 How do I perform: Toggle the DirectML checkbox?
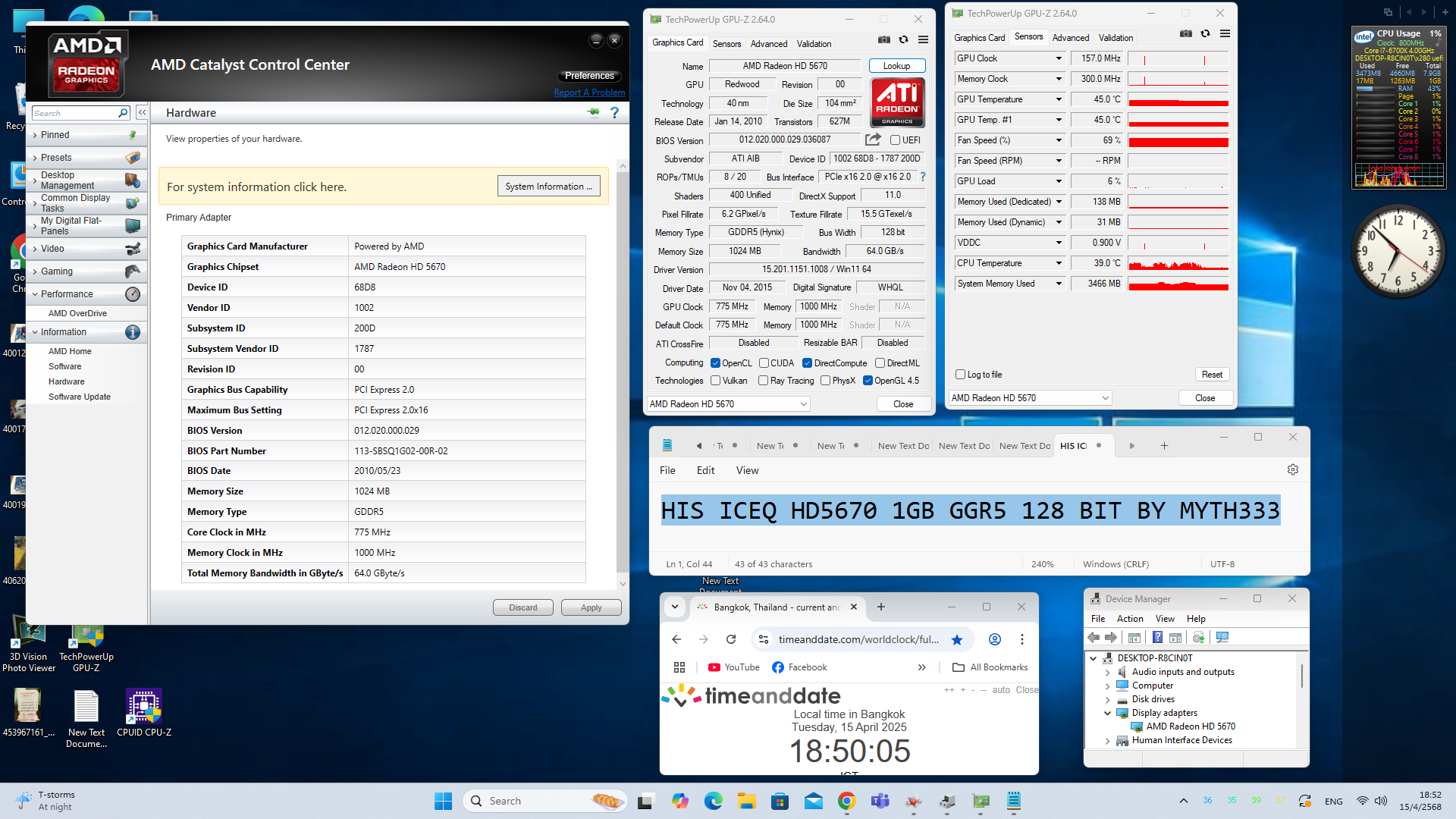click(880, 363)
